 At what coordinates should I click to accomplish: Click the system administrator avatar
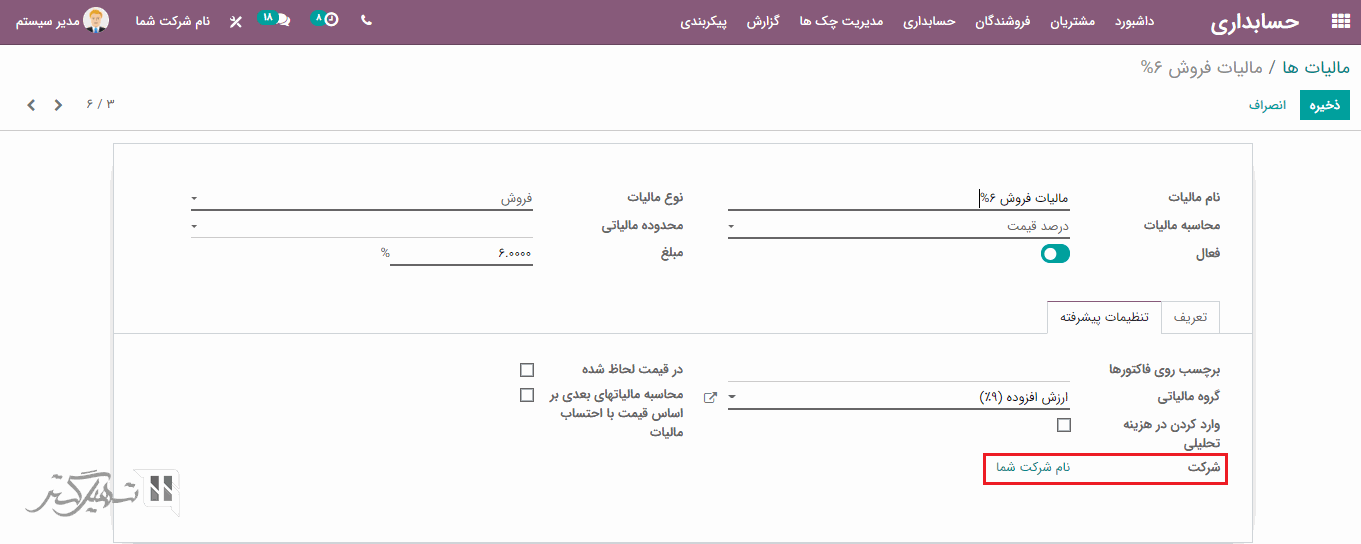tap(96, 20)
